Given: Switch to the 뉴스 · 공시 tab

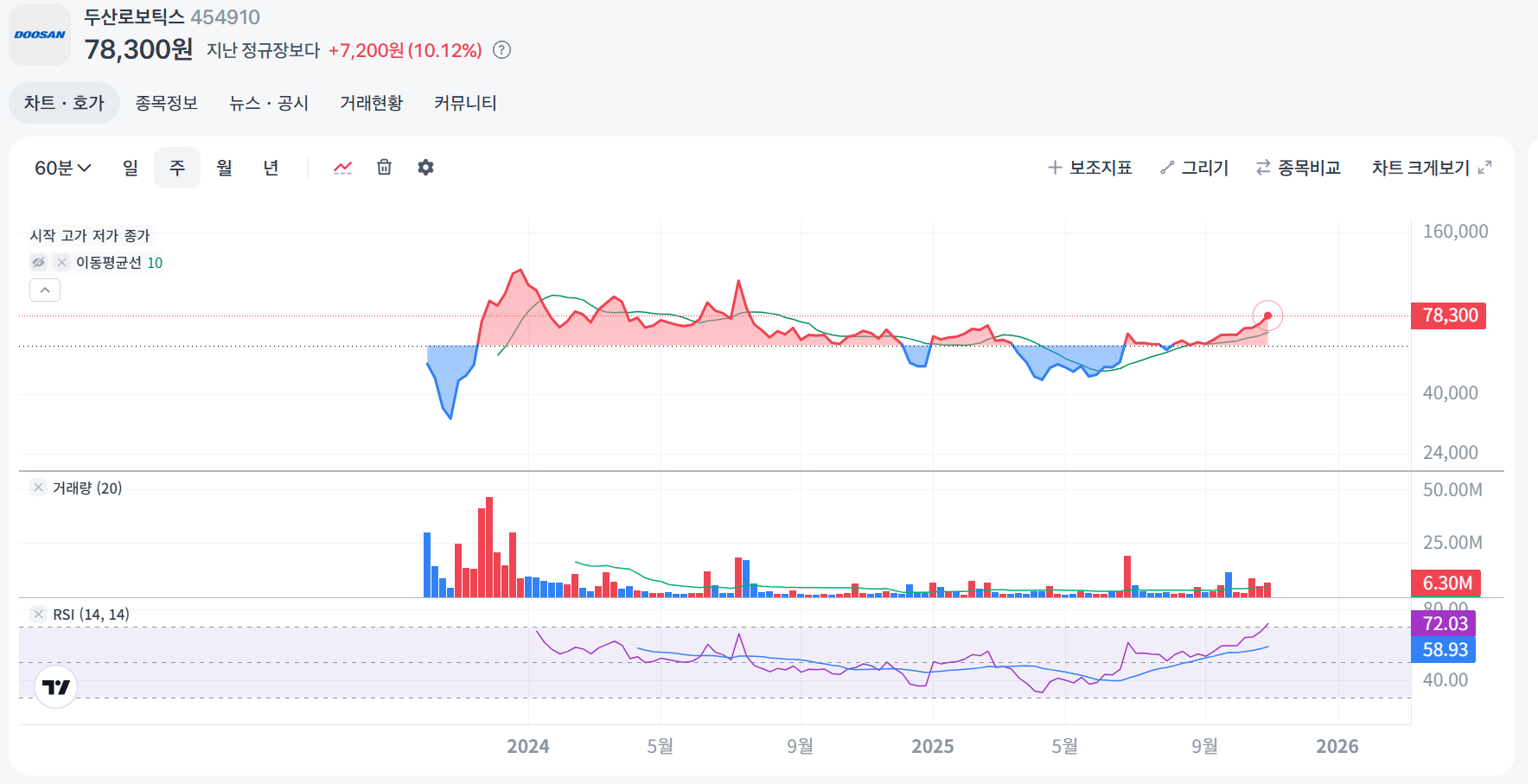Looking at the screenshot, I should (269, 103).
